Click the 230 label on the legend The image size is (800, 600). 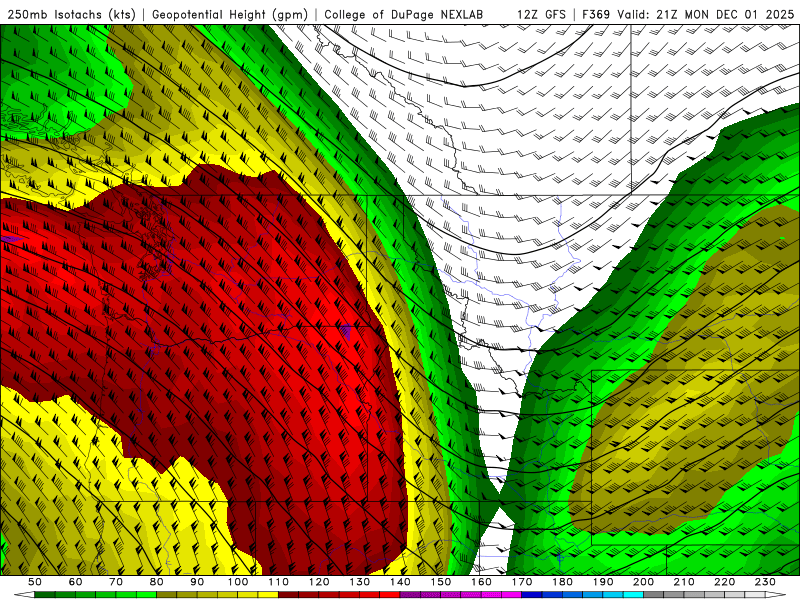click(x=765, y=582)
